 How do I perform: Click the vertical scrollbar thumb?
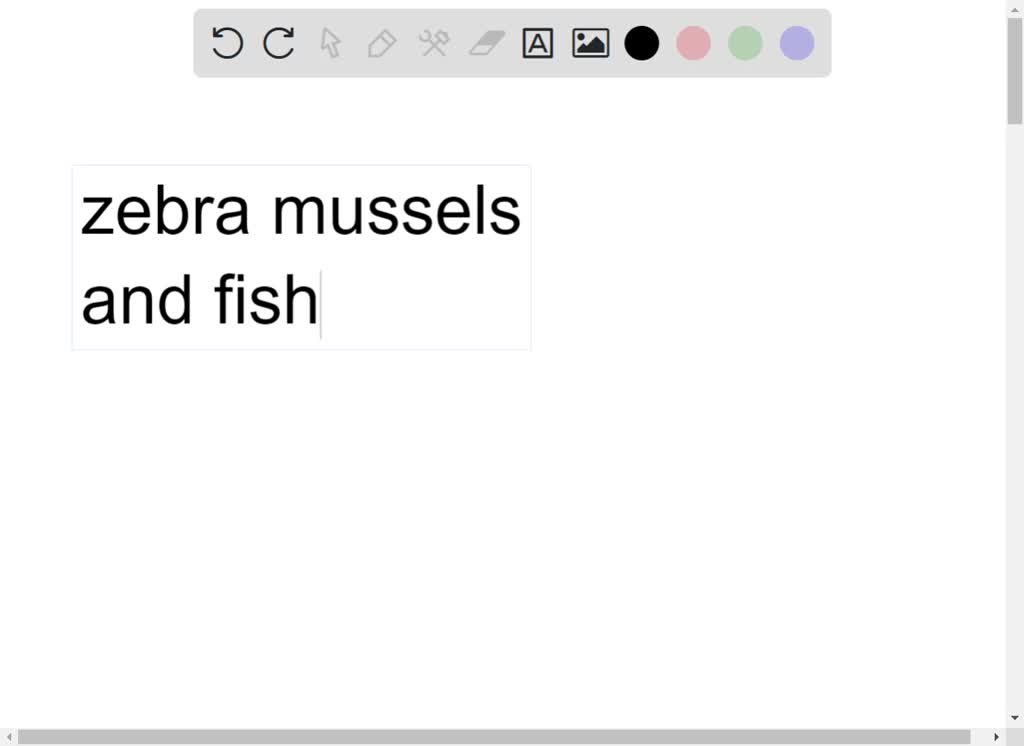pyautogui.click(x=1014, y=70)
